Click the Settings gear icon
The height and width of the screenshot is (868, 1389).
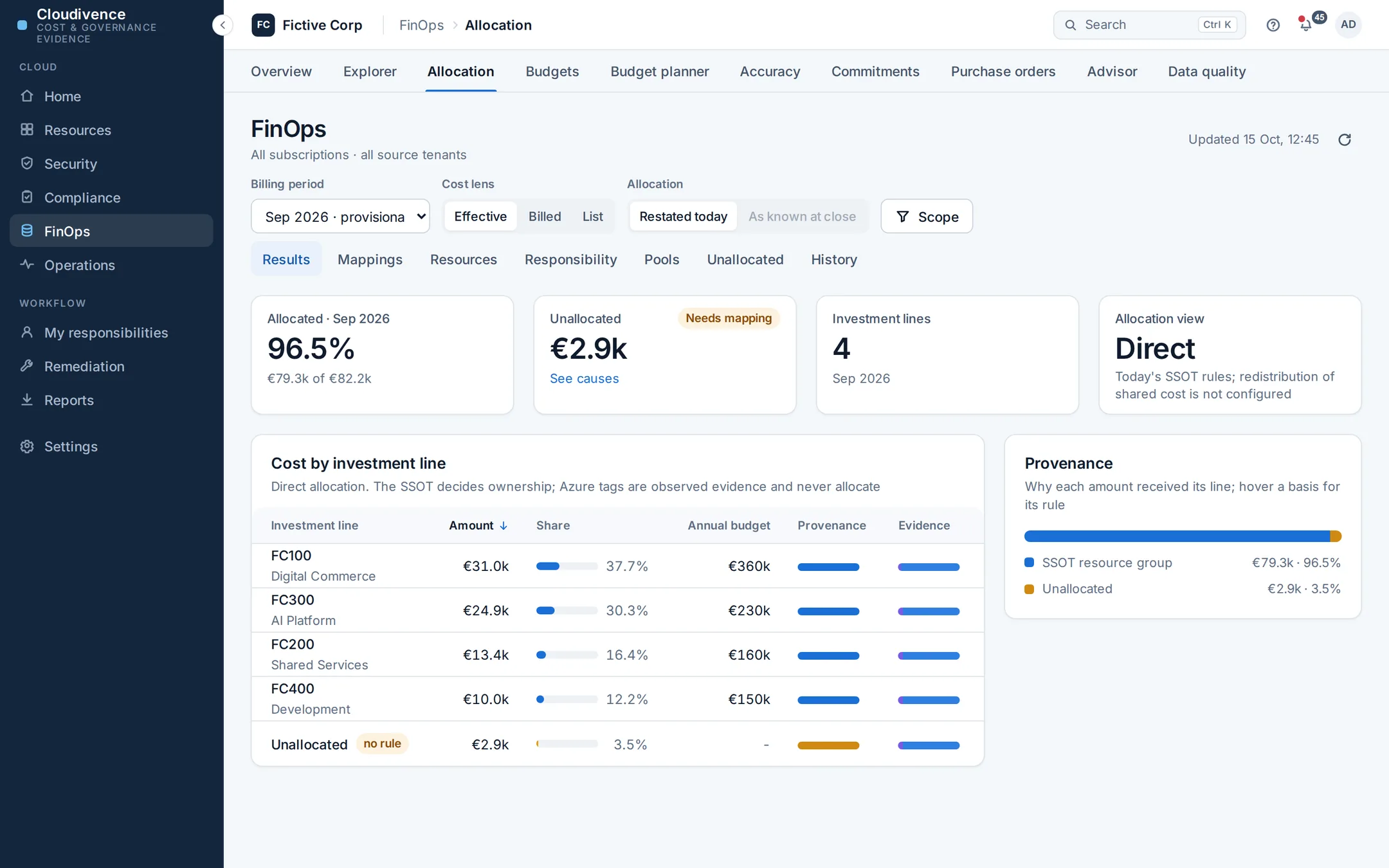[27, 446]
